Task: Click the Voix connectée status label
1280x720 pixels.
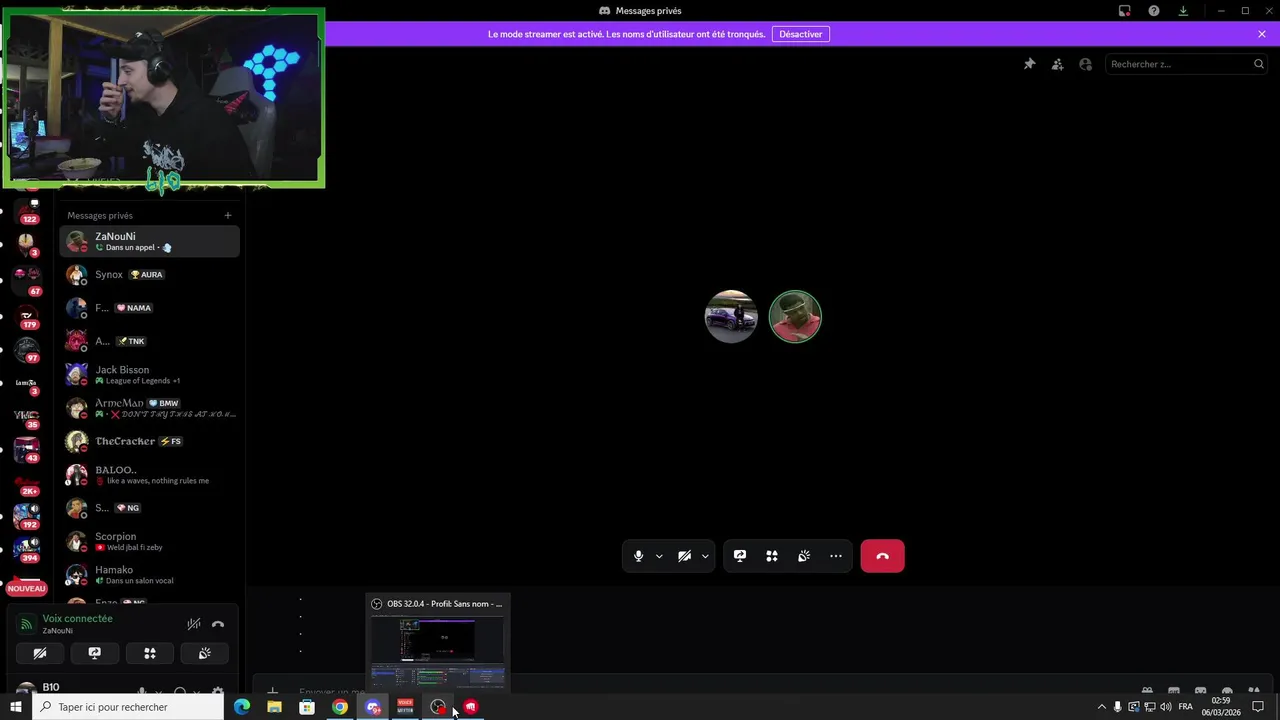Action: click(77, 619)
